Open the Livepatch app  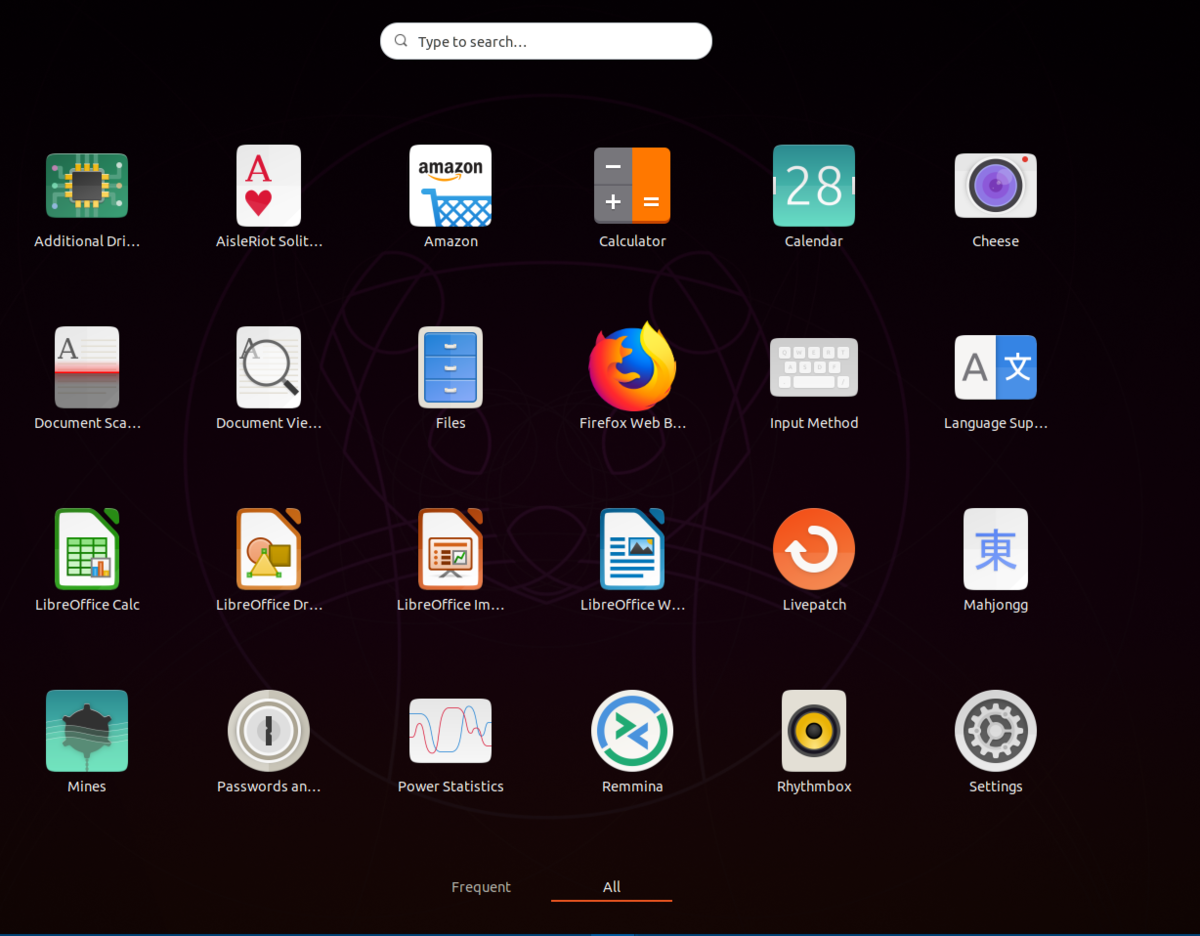click(x=814, y=549)
